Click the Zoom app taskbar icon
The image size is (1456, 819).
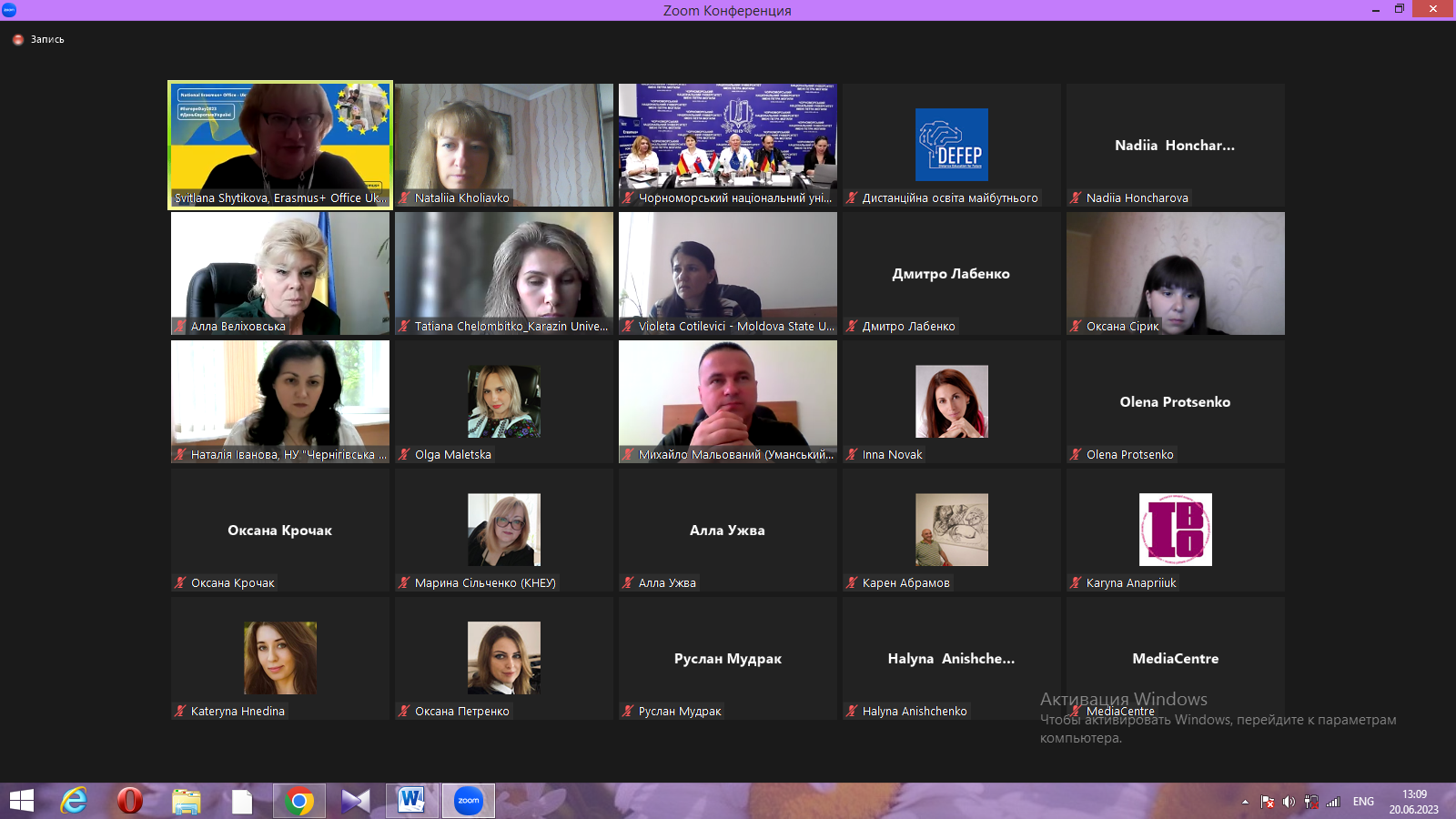(x=469, y=801)
